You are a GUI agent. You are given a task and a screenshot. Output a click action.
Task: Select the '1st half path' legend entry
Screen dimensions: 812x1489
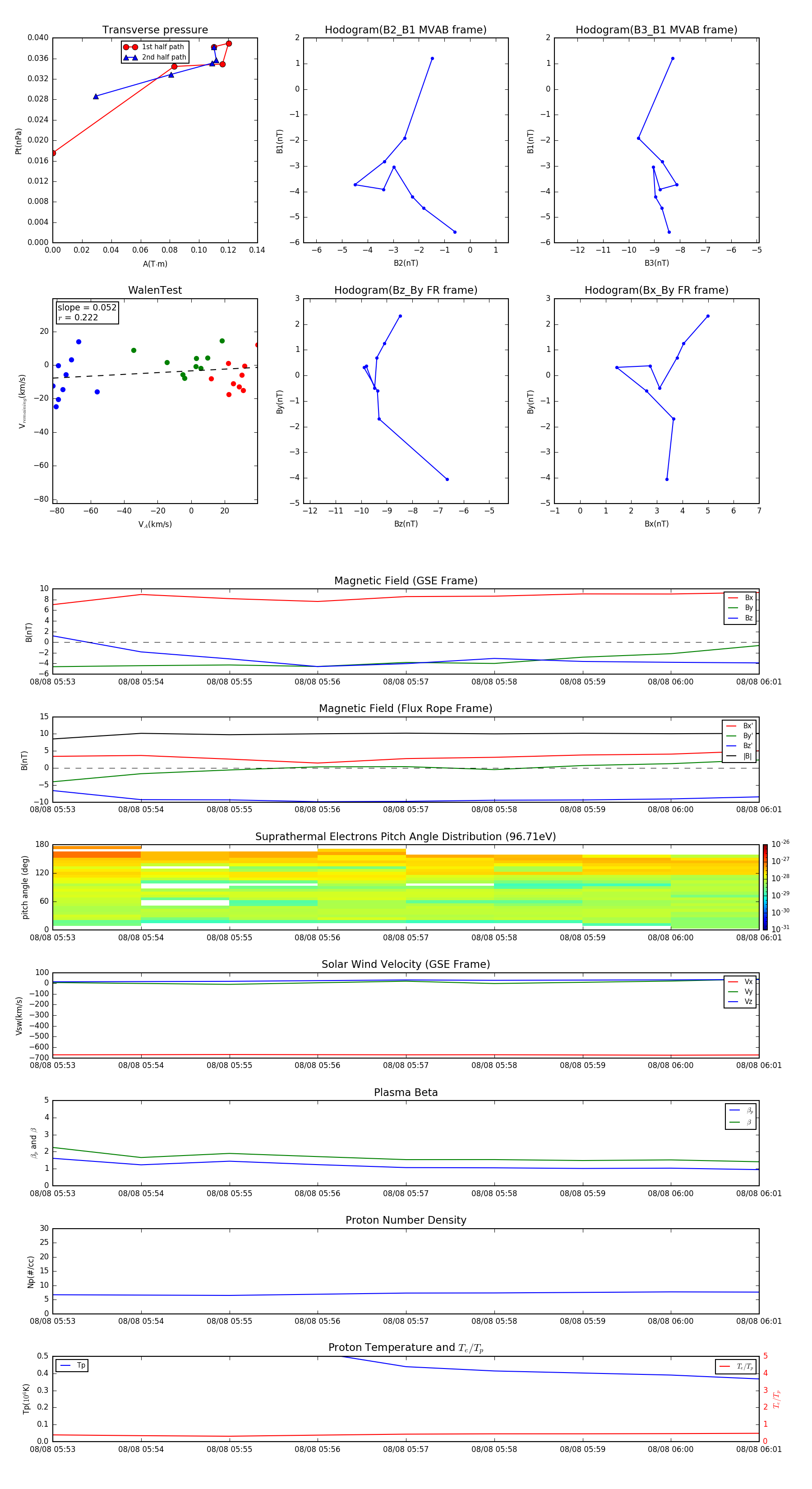pyautogui.click(x=154, y=47)
